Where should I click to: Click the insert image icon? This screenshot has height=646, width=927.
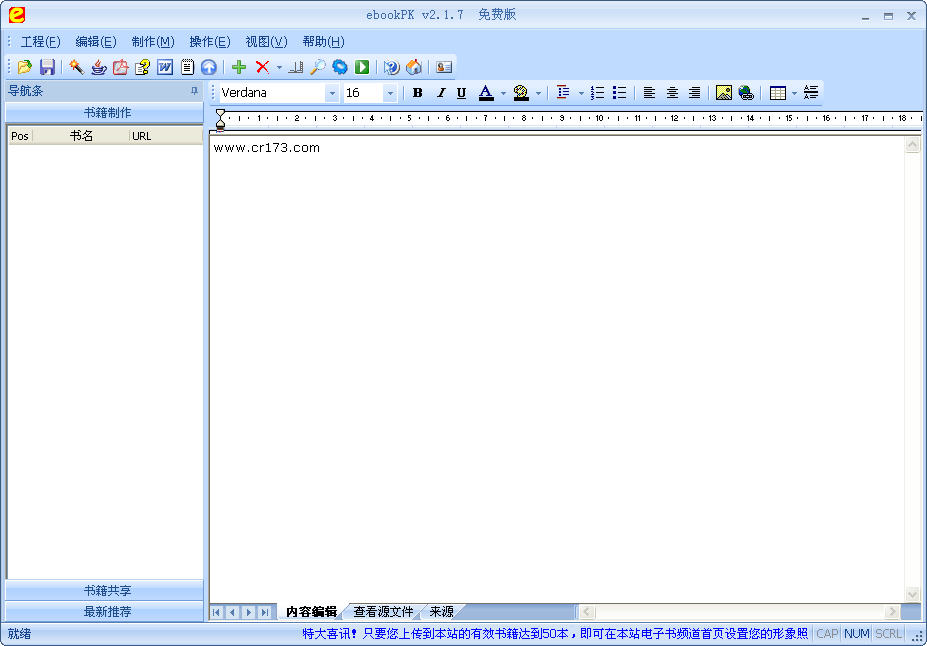coord(724,93)
